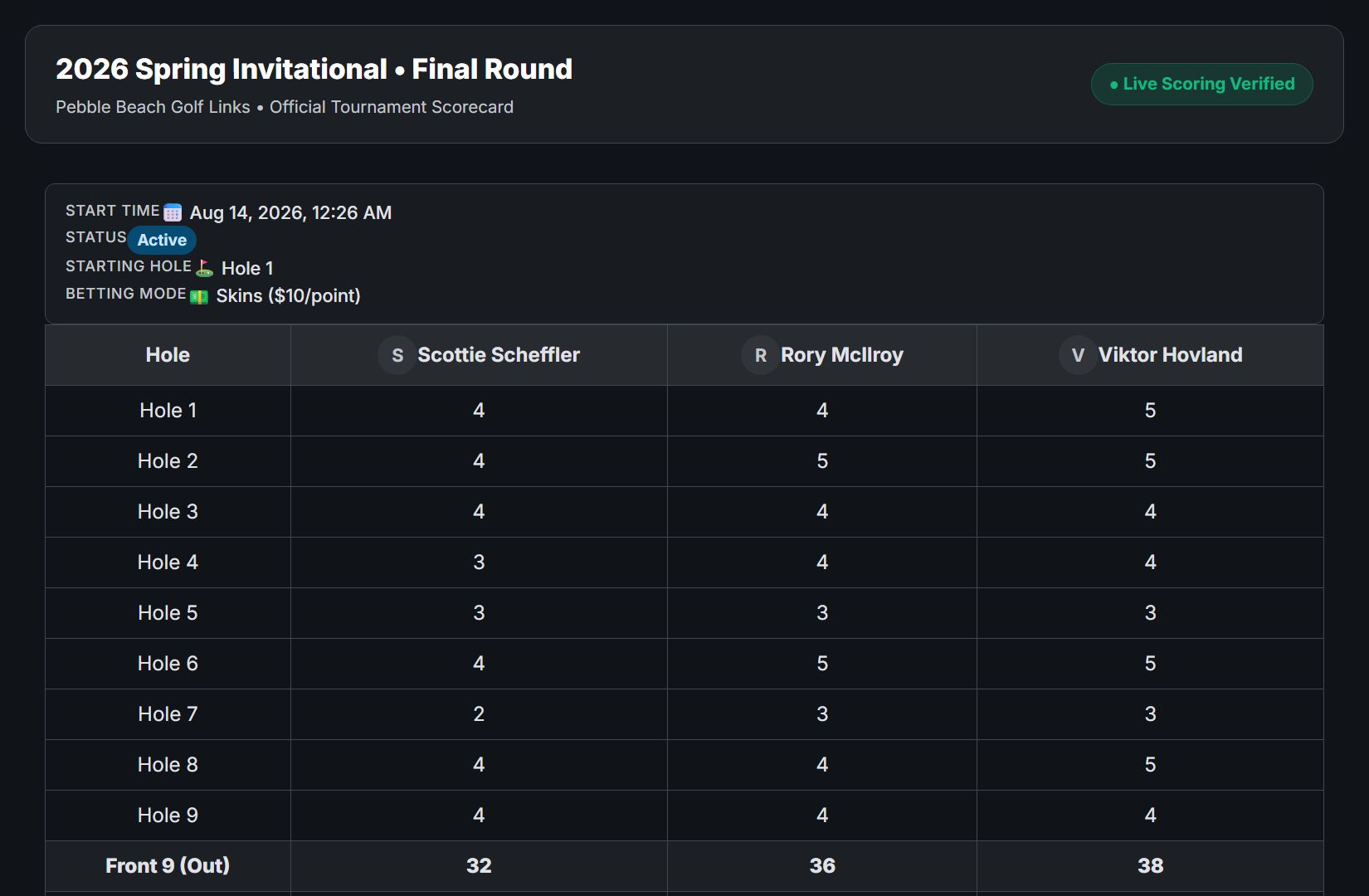Click the golf flag icon beside Starting Hole
This screenshot has width=1369, height=896.
tap(204, 268)
